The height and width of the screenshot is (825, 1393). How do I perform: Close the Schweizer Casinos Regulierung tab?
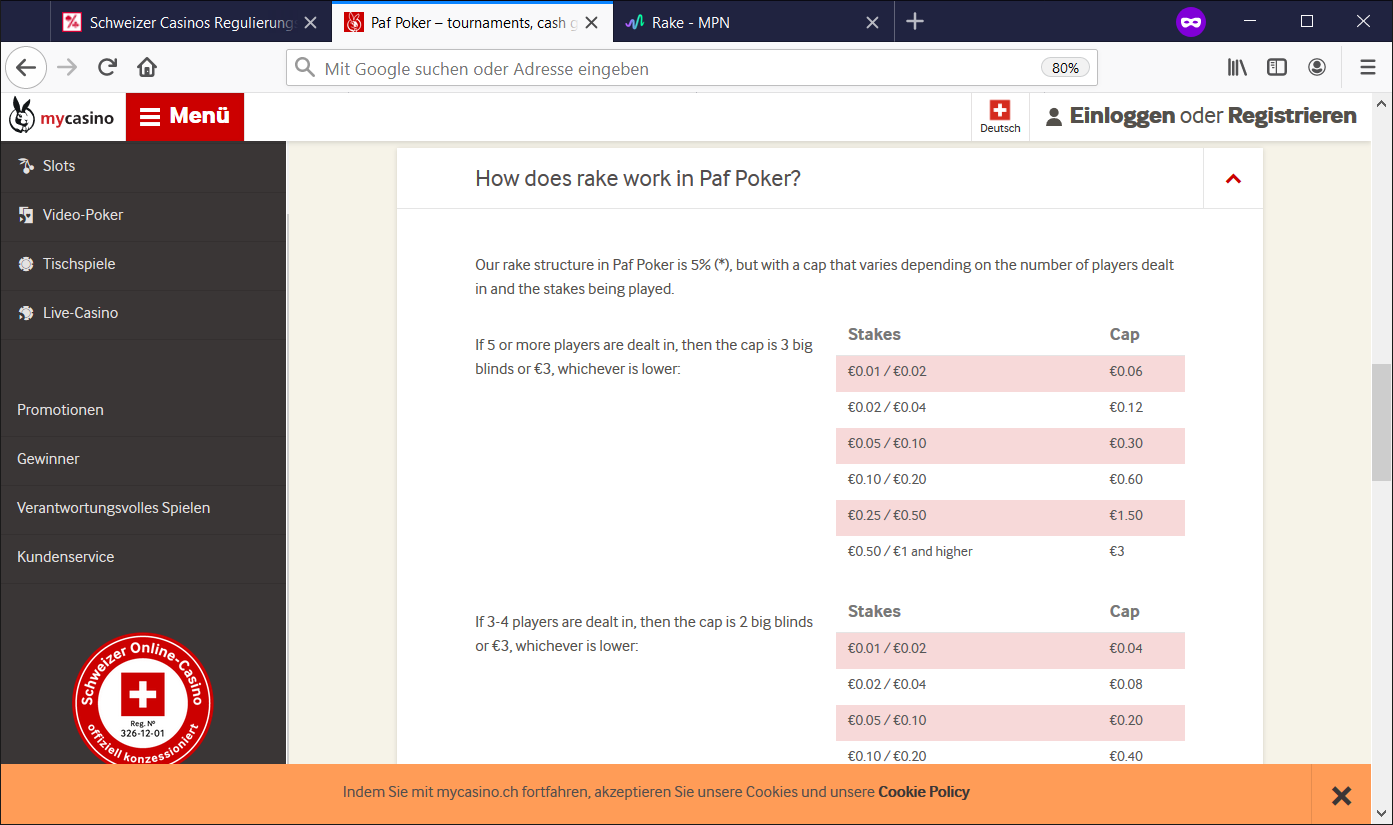(x=310, y=22)
